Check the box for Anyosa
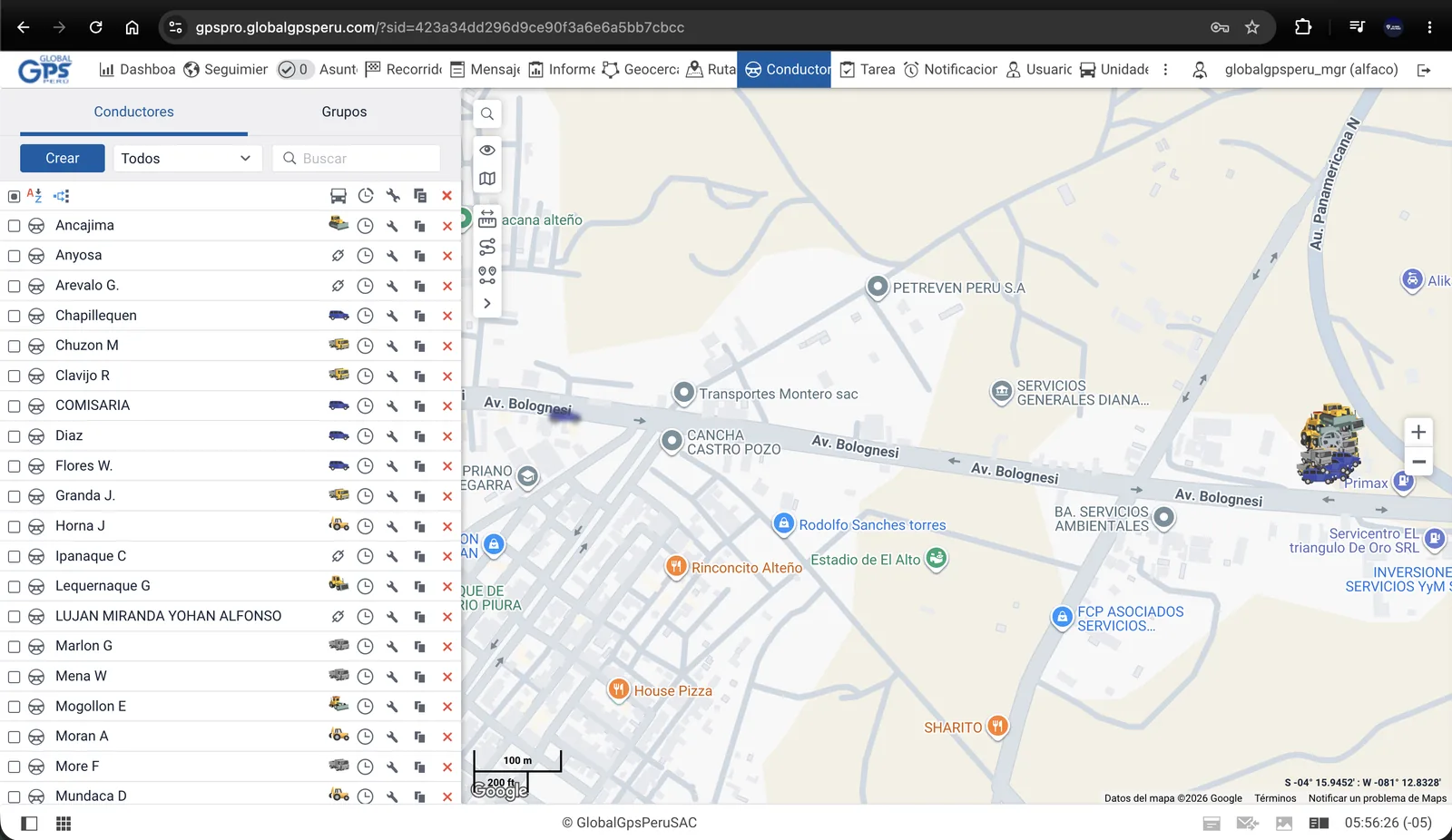1452x840 pixels. pos(14,256)
